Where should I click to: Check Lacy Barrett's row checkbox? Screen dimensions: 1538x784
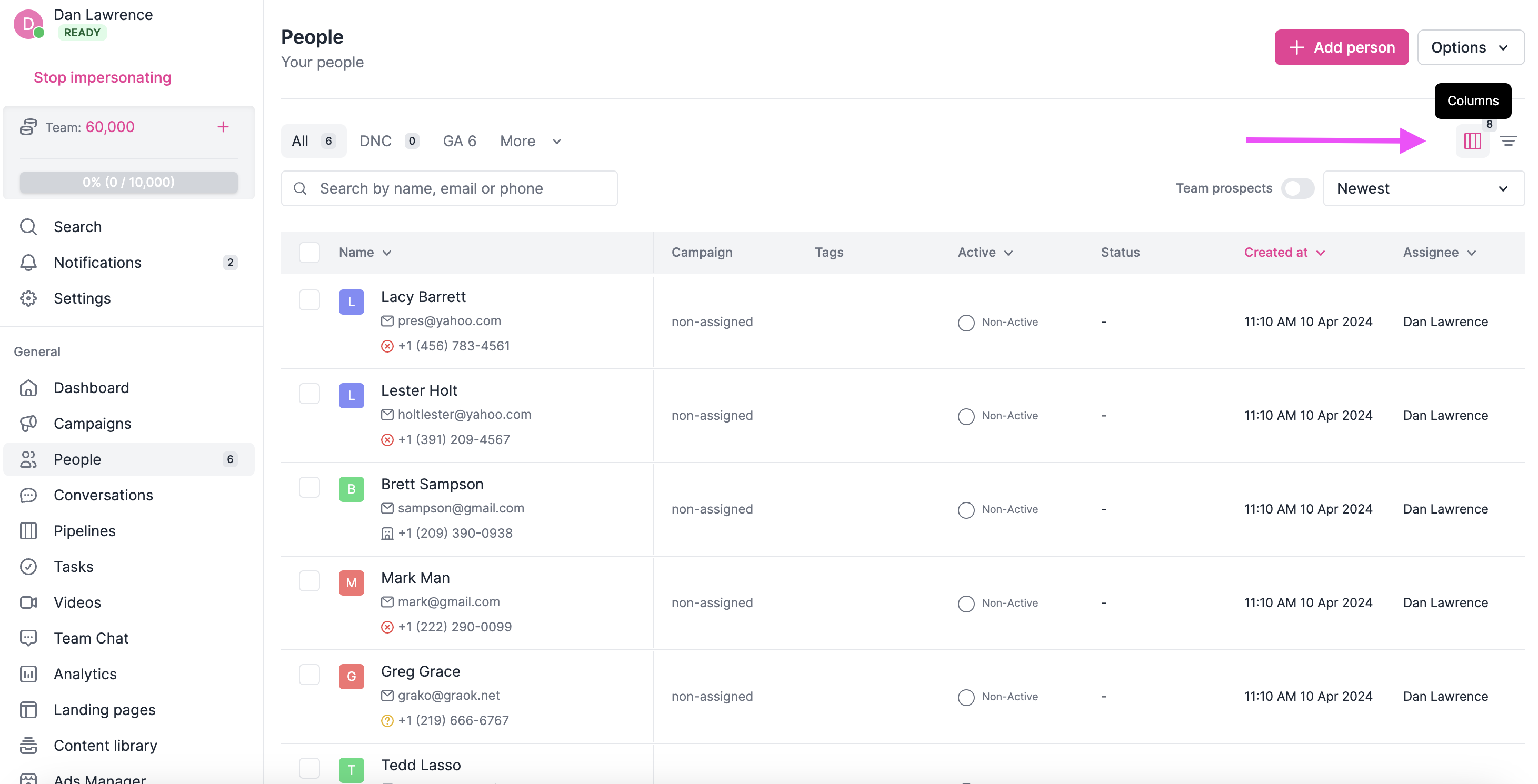pos(309,300)
